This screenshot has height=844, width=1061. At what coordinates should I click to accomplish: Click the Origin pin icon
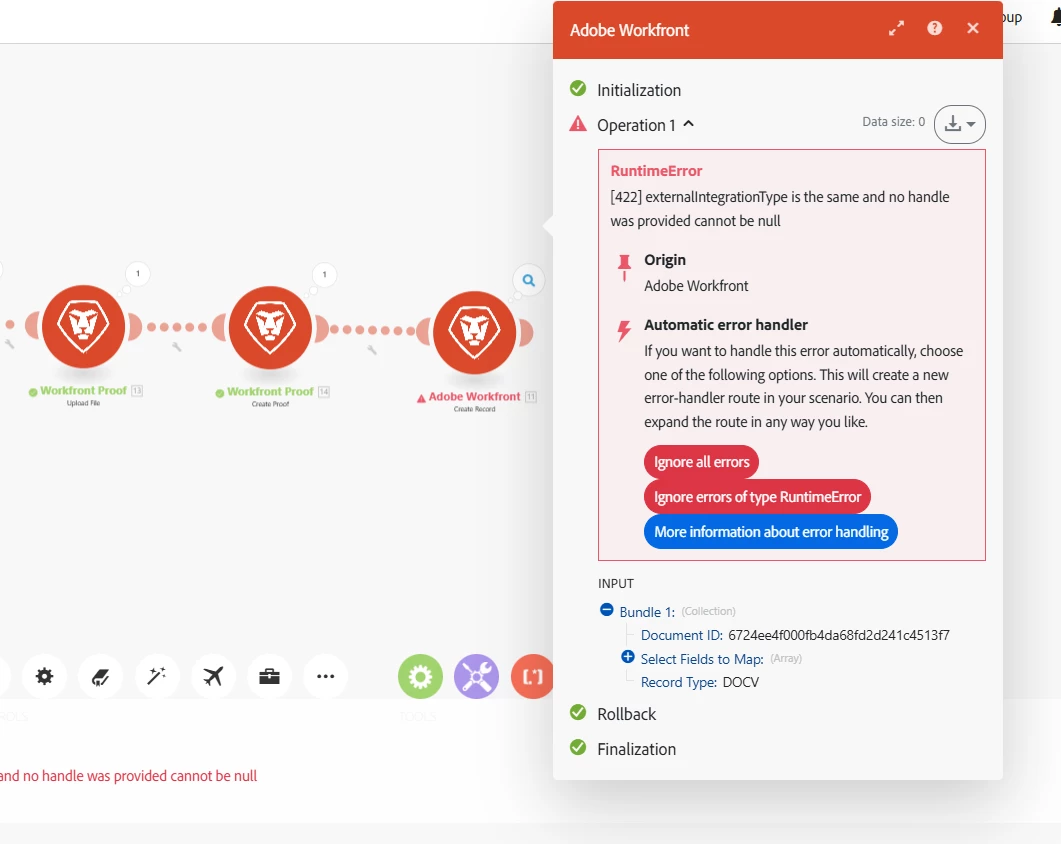tap(624, 267)
